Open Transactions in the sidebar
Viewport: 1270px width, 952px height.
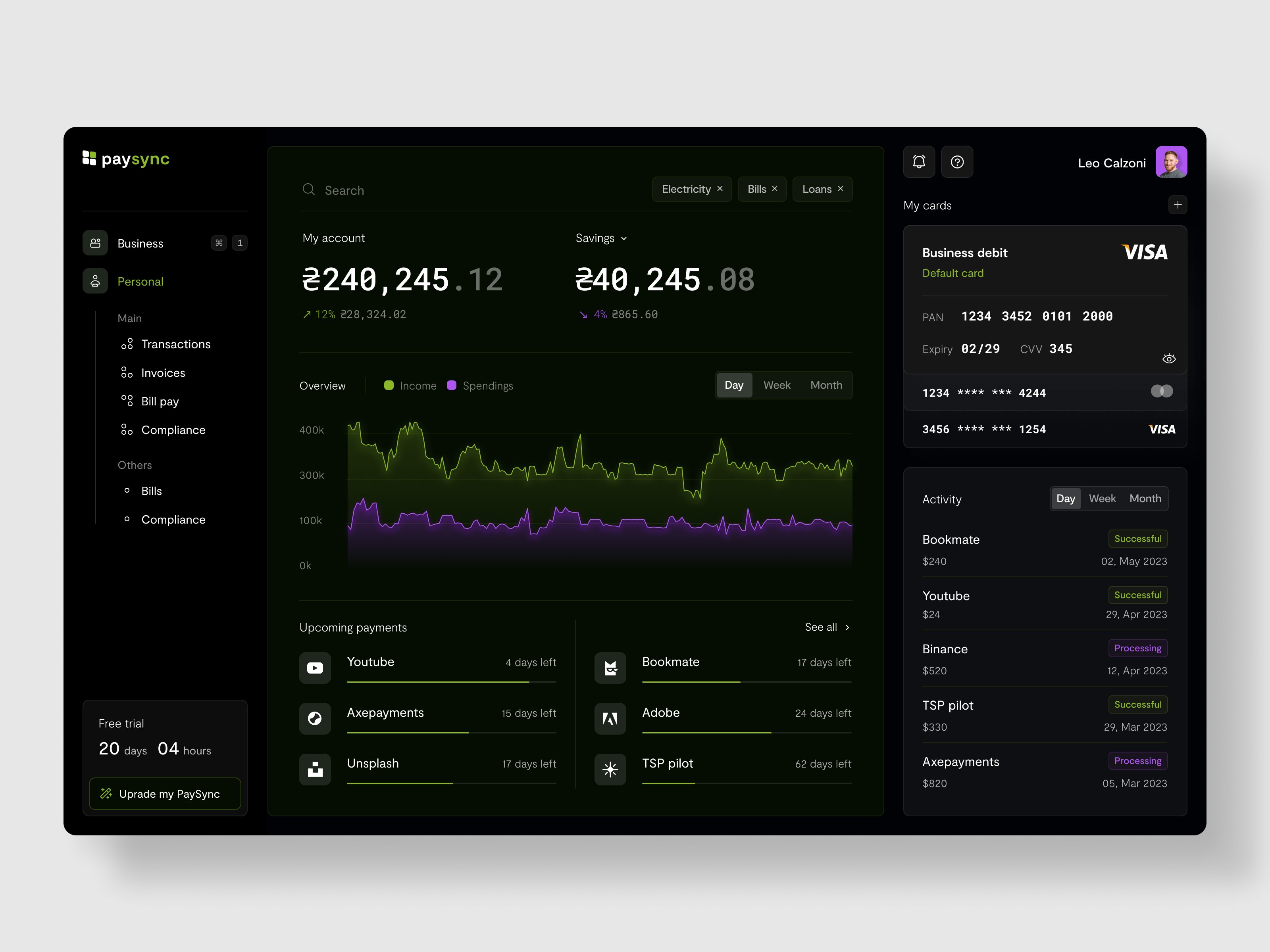tap(176, 344)
